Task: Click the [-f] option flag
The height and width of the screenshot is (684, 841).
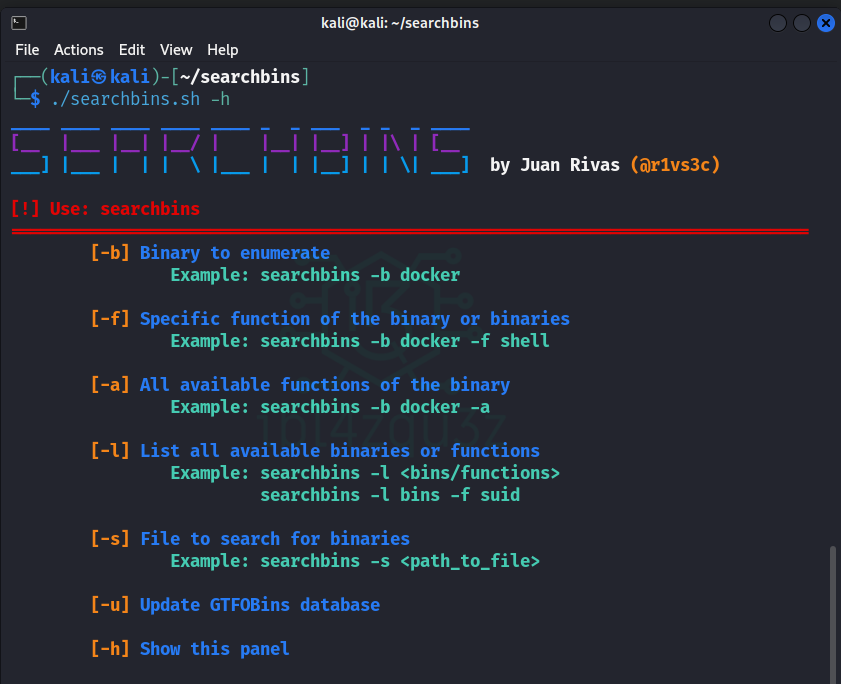Action: pos(110,319)
